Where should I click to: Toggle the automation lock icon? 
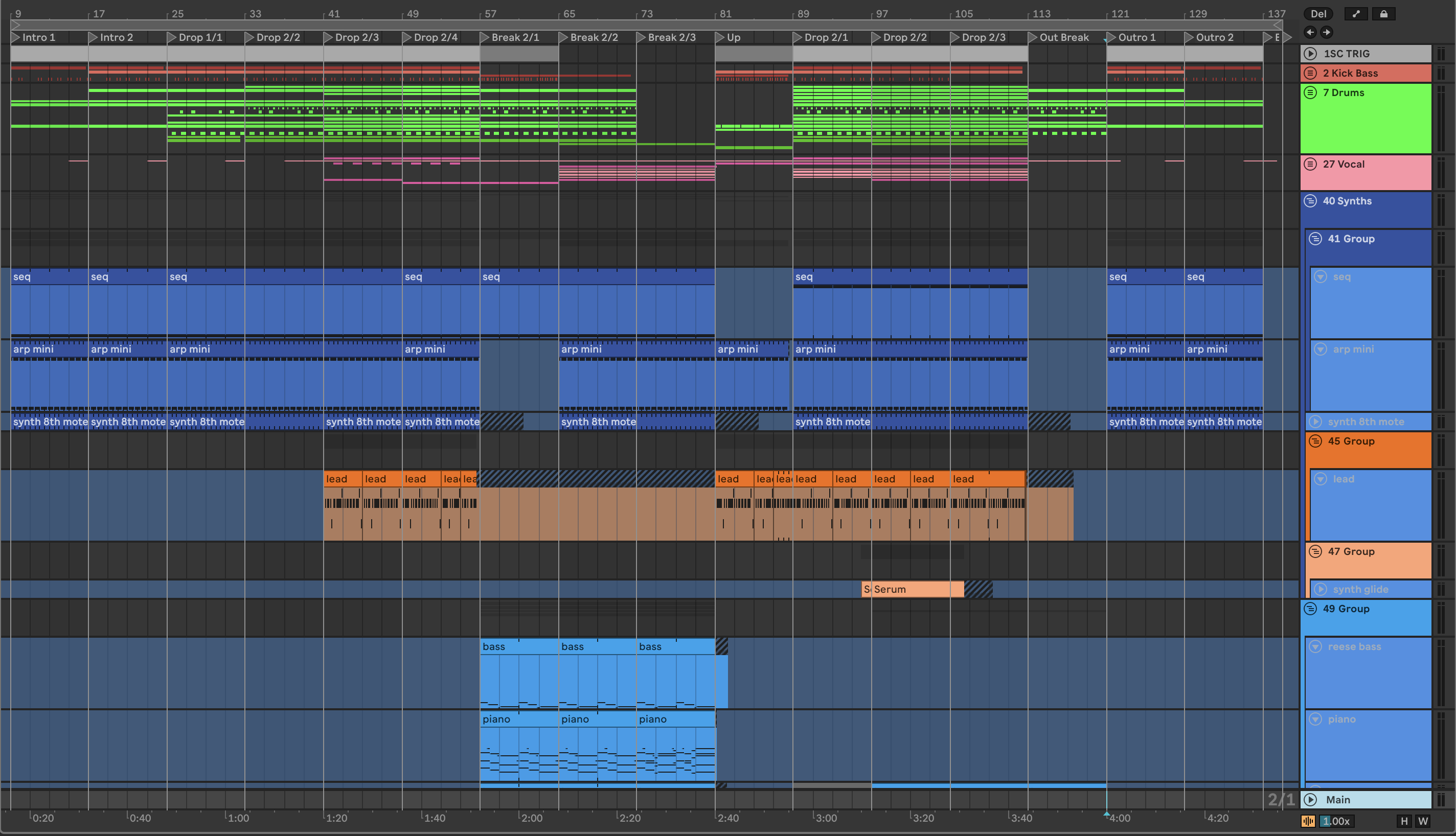(1383, 14)
